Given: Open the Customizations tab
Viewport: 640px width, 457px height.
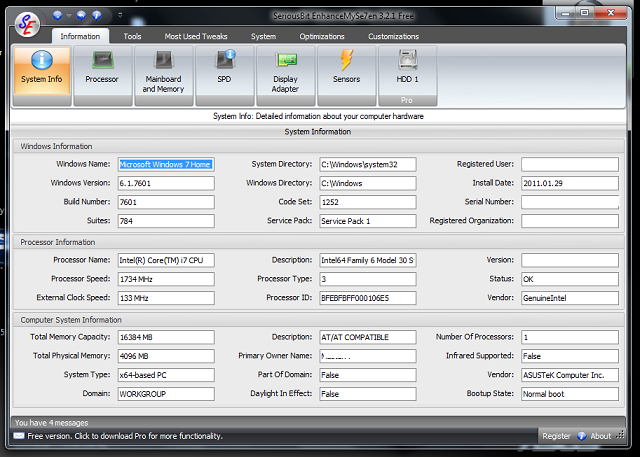Looking at the screenshot, I should (x=393, y=36).
